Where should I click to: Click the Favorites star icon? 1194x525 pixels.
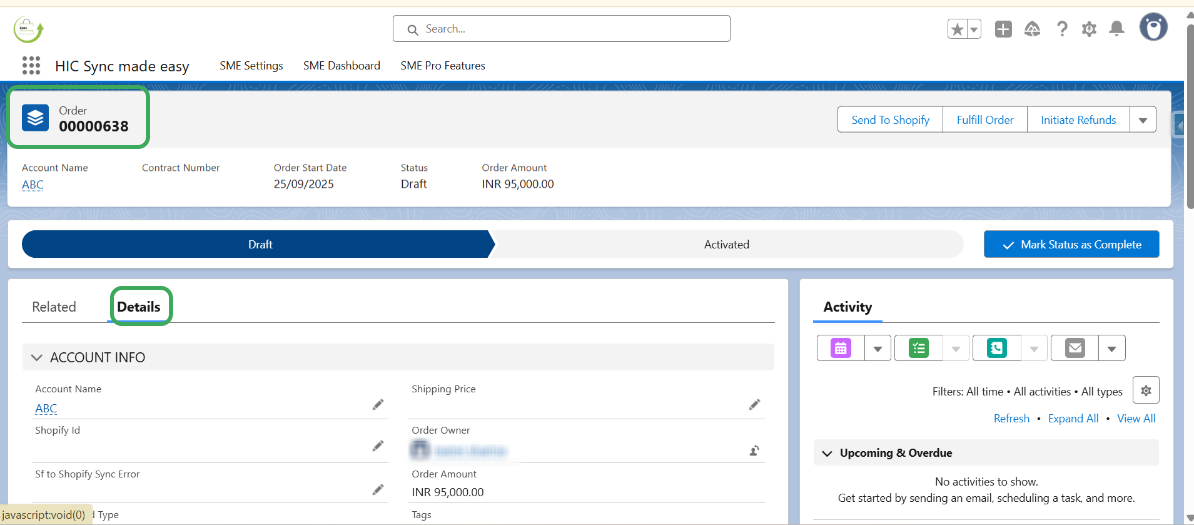click(x=956, y=29)
